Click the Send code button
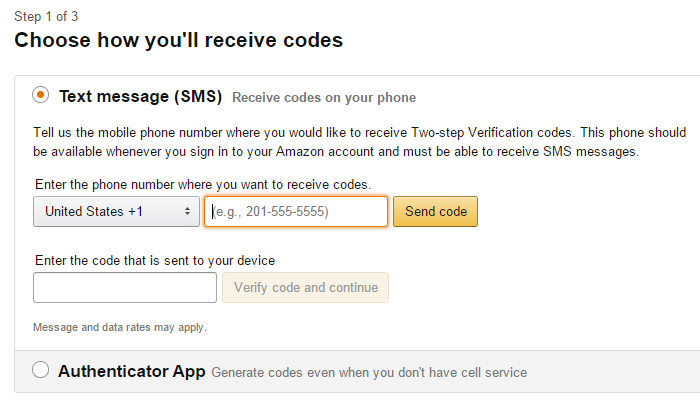The image size is (700, 401). coord(435,212)
